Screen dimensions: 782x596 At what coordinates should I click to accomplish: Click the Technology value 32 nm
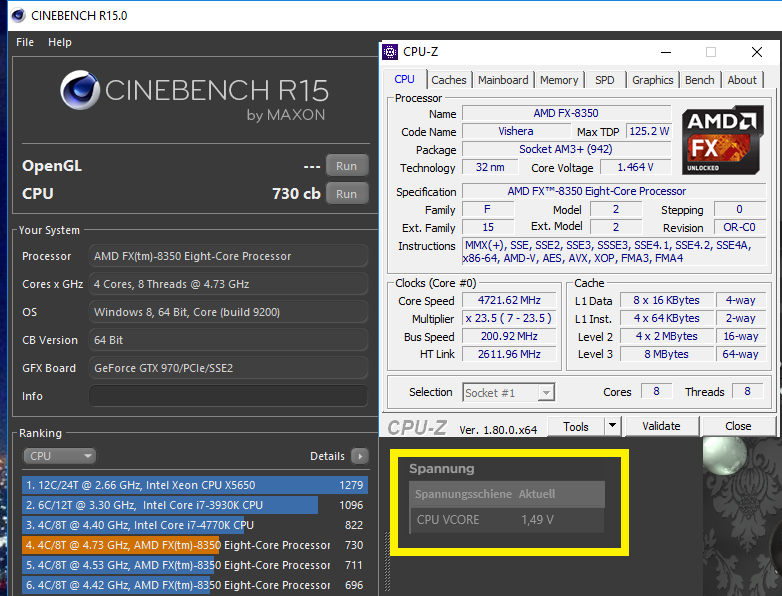click(490, 167)
